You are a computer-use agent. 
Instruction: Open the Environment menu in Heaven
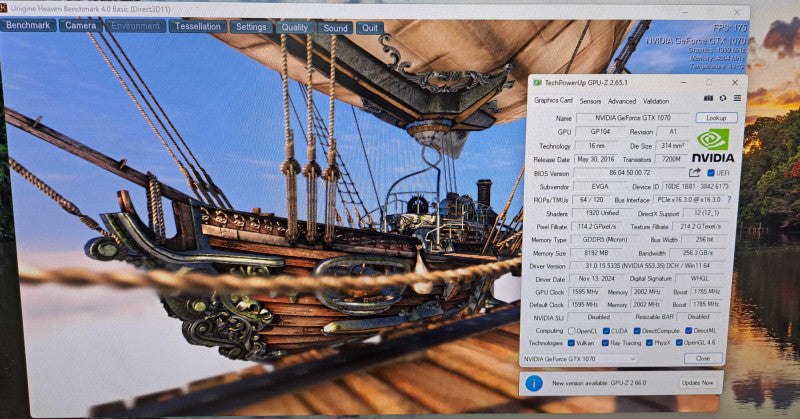(x=135, y=26)
